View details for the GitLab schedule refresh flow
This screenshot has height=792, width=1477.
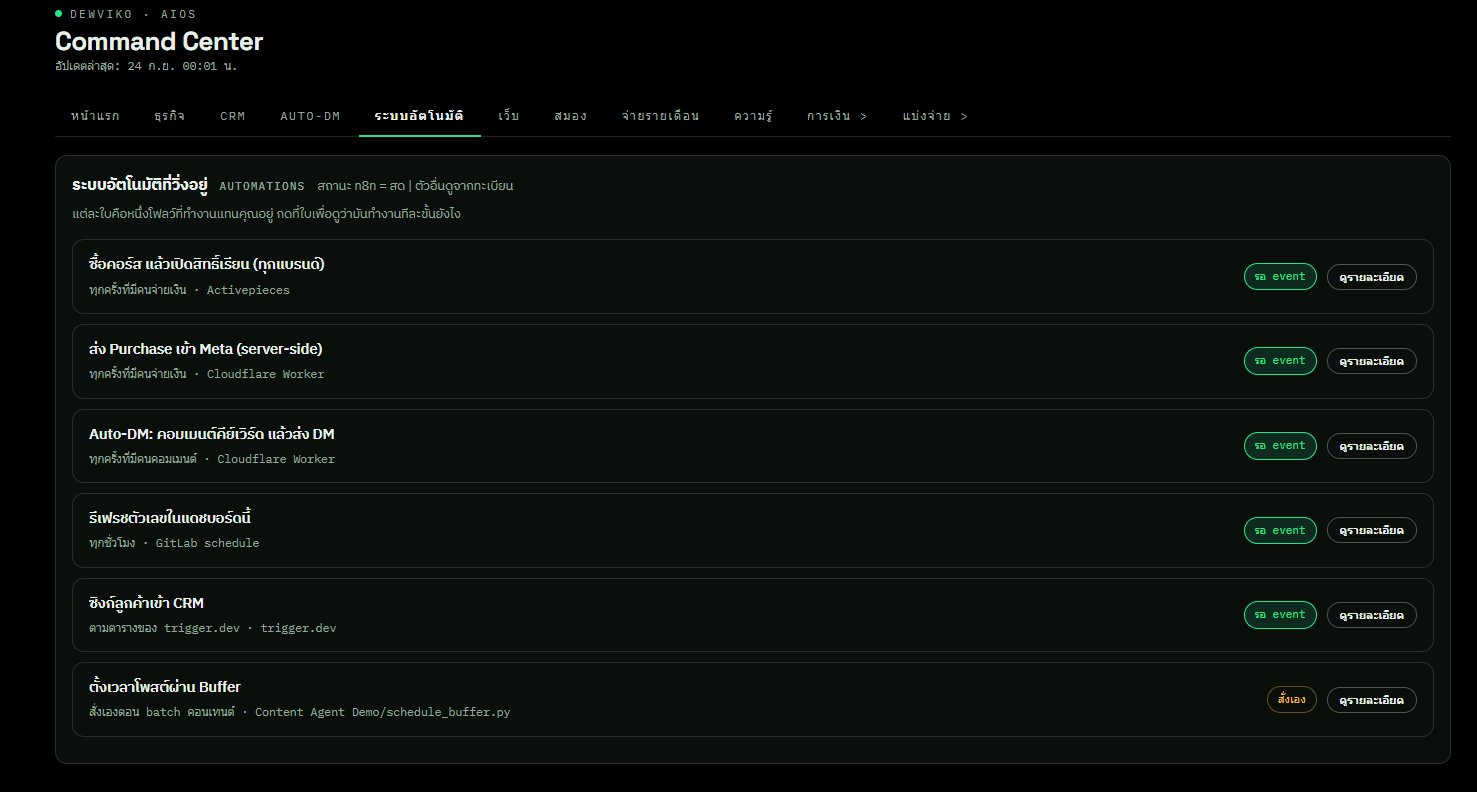[1371, 530]
